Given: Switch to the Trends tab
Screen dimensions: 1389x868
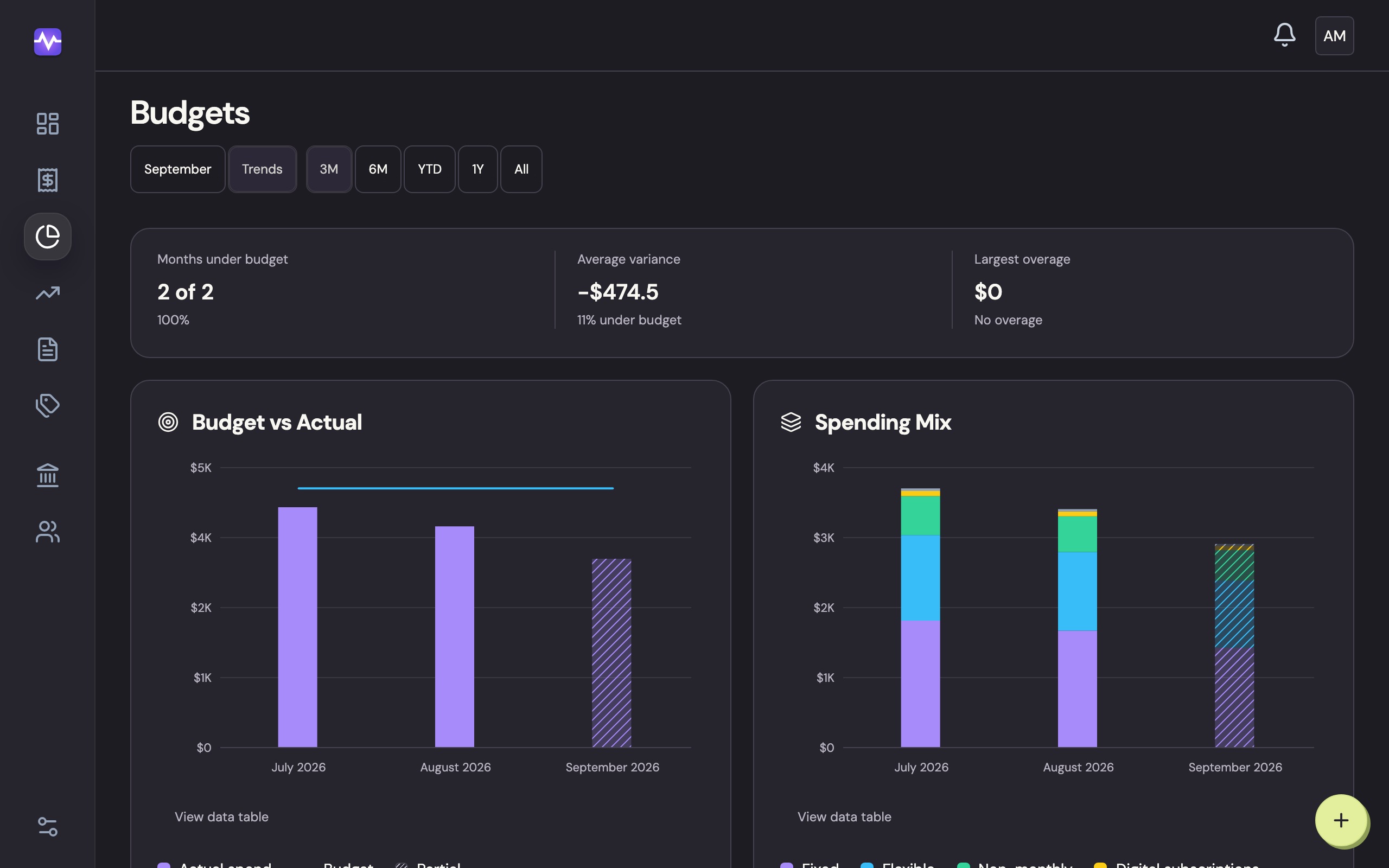Looking at the screenshot, I should [262, 169].
